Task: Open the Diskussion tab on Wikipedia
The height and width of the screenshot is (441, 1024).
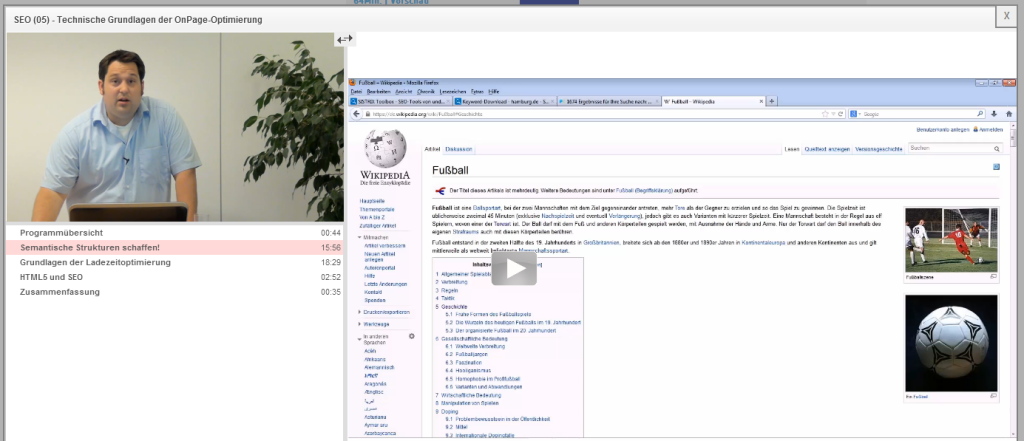Action: [460, 150]
